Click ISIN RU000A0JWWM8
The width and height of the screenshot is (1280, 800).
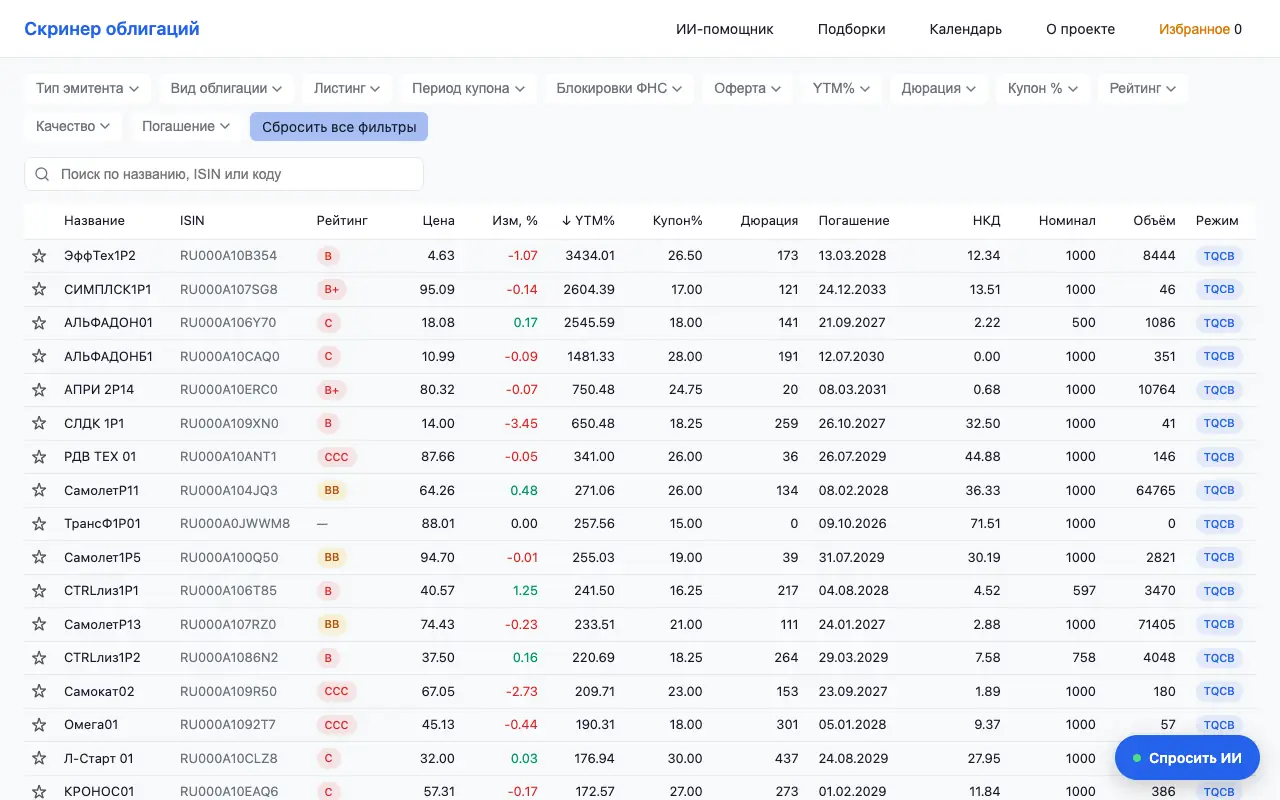pyautogui.click(x=235, y=524)
